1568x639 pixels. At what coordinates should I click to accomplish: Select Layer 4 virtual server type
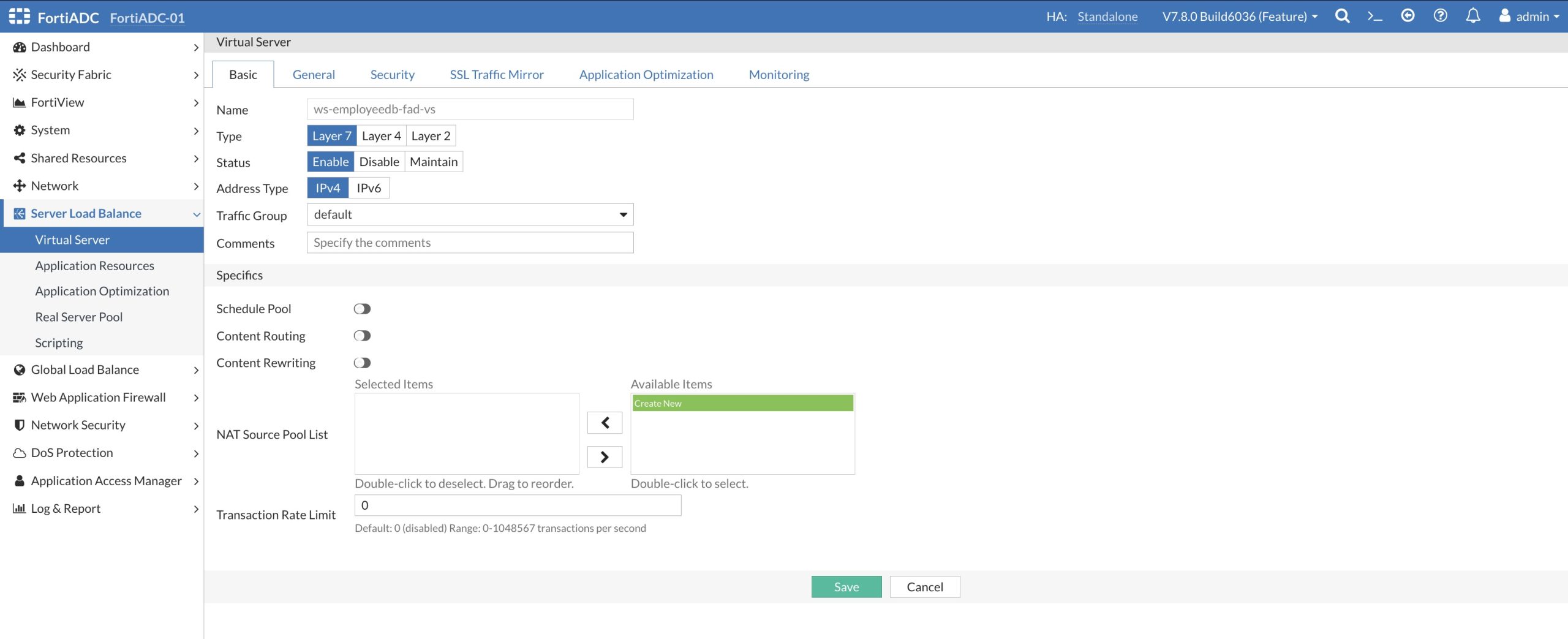coord(381,136)
